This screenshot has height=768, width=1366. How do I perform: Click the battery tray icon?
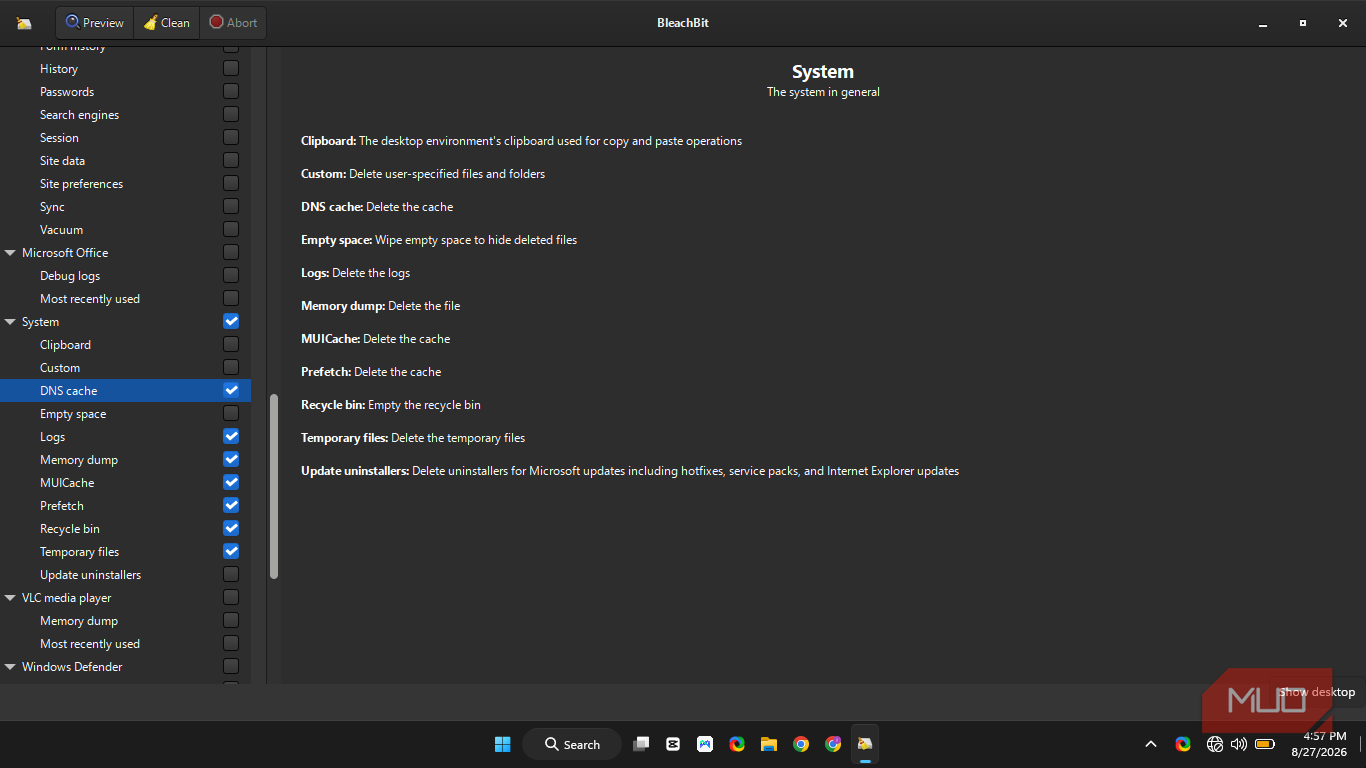[x=1264, y=744]
